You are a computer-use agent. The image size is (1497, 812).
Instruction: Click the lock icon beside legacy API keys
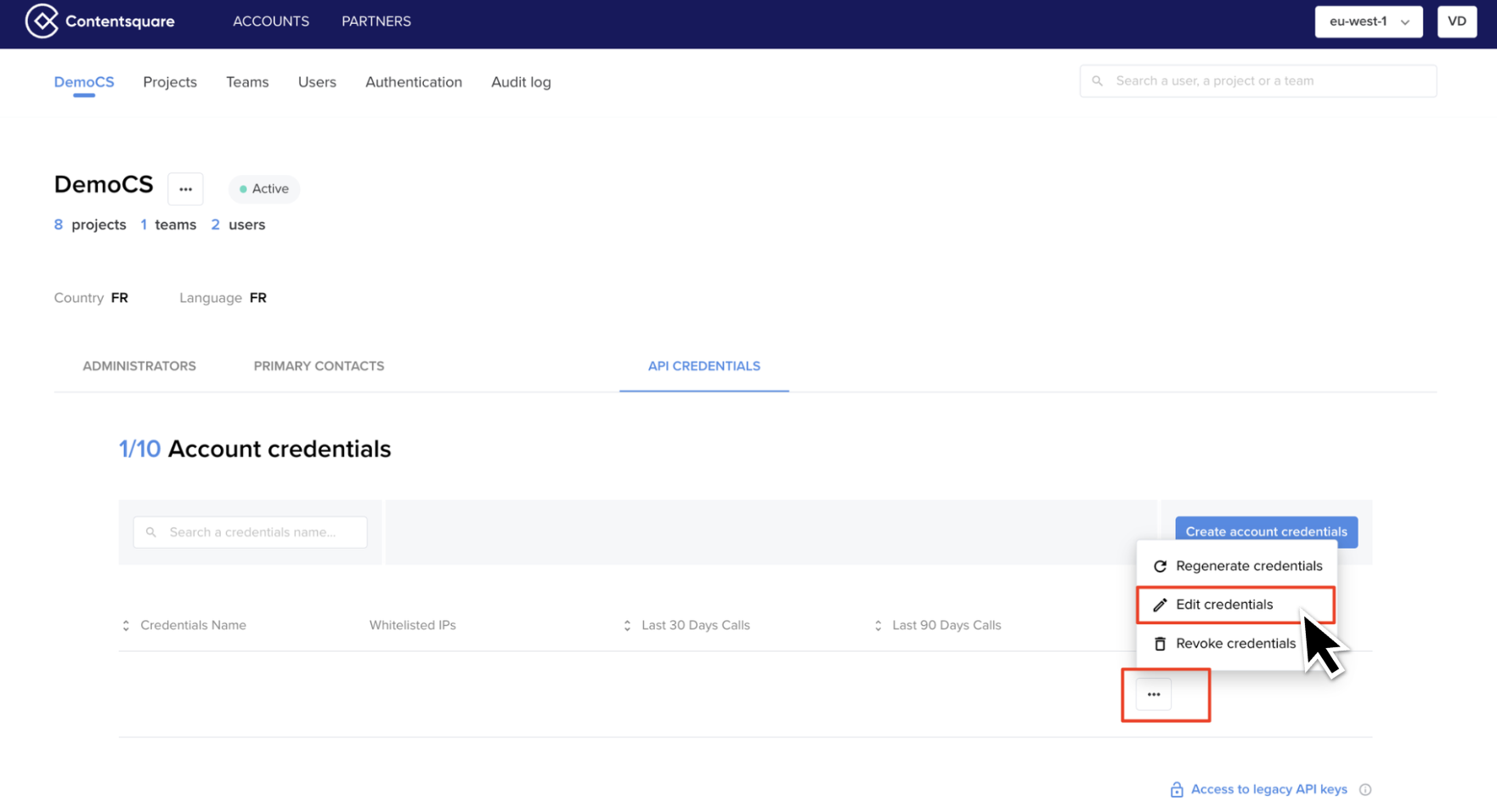tap(1177, 790)
